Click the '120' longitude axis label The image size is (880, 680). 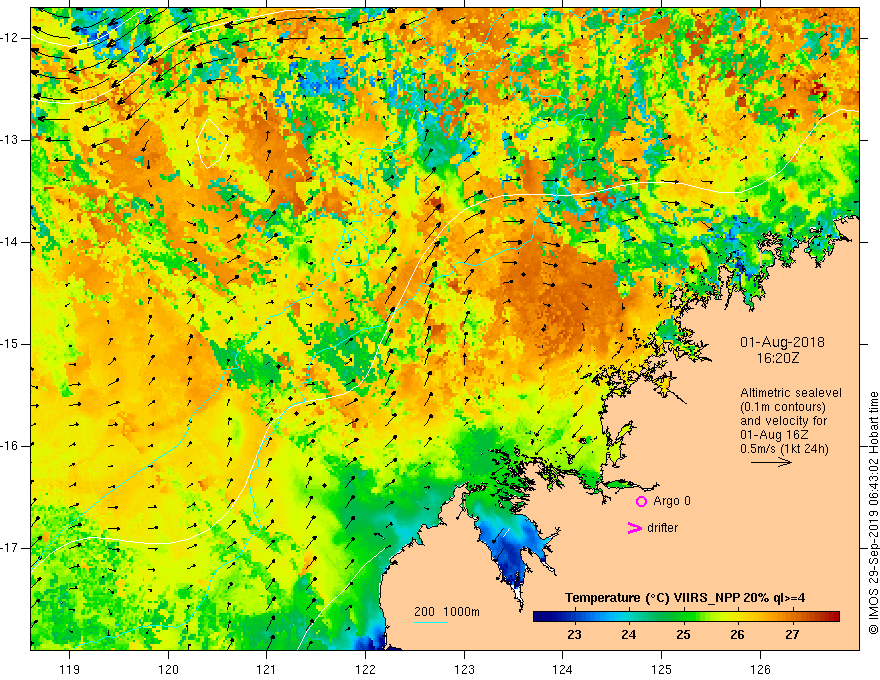[x=168, y=669]
